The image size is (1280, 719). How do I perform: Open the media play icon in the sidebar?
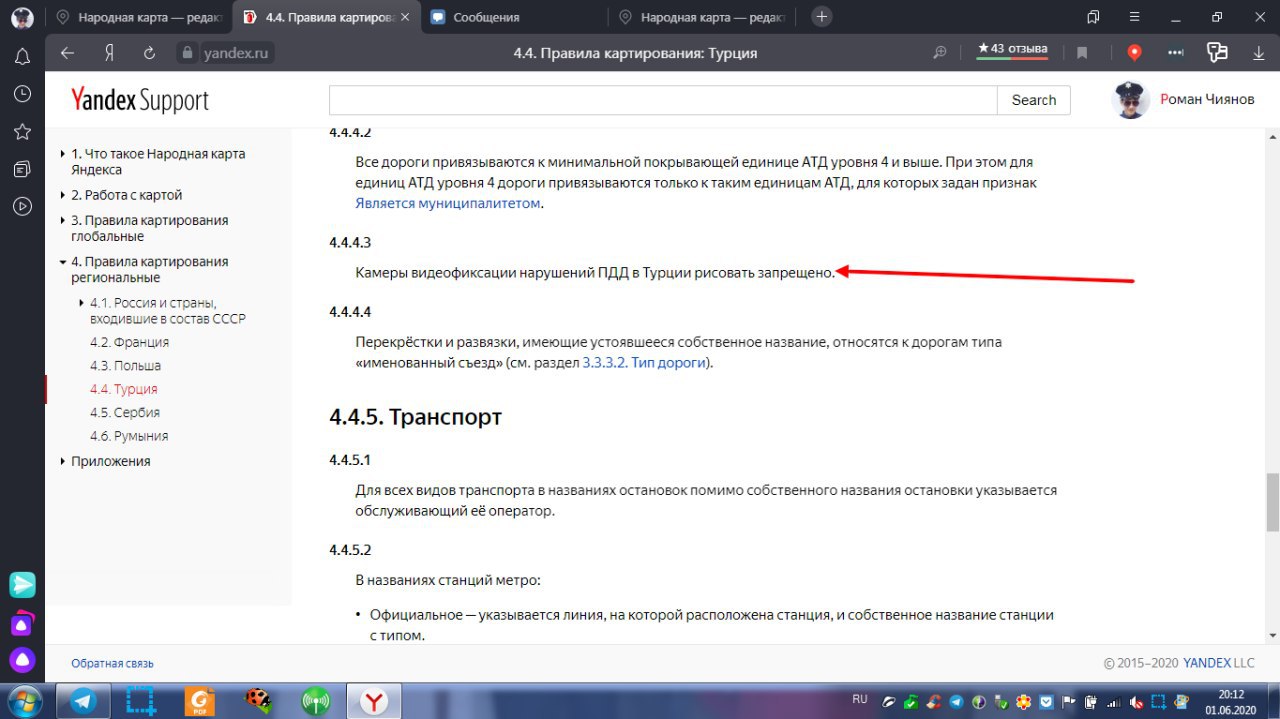[22, 207]
